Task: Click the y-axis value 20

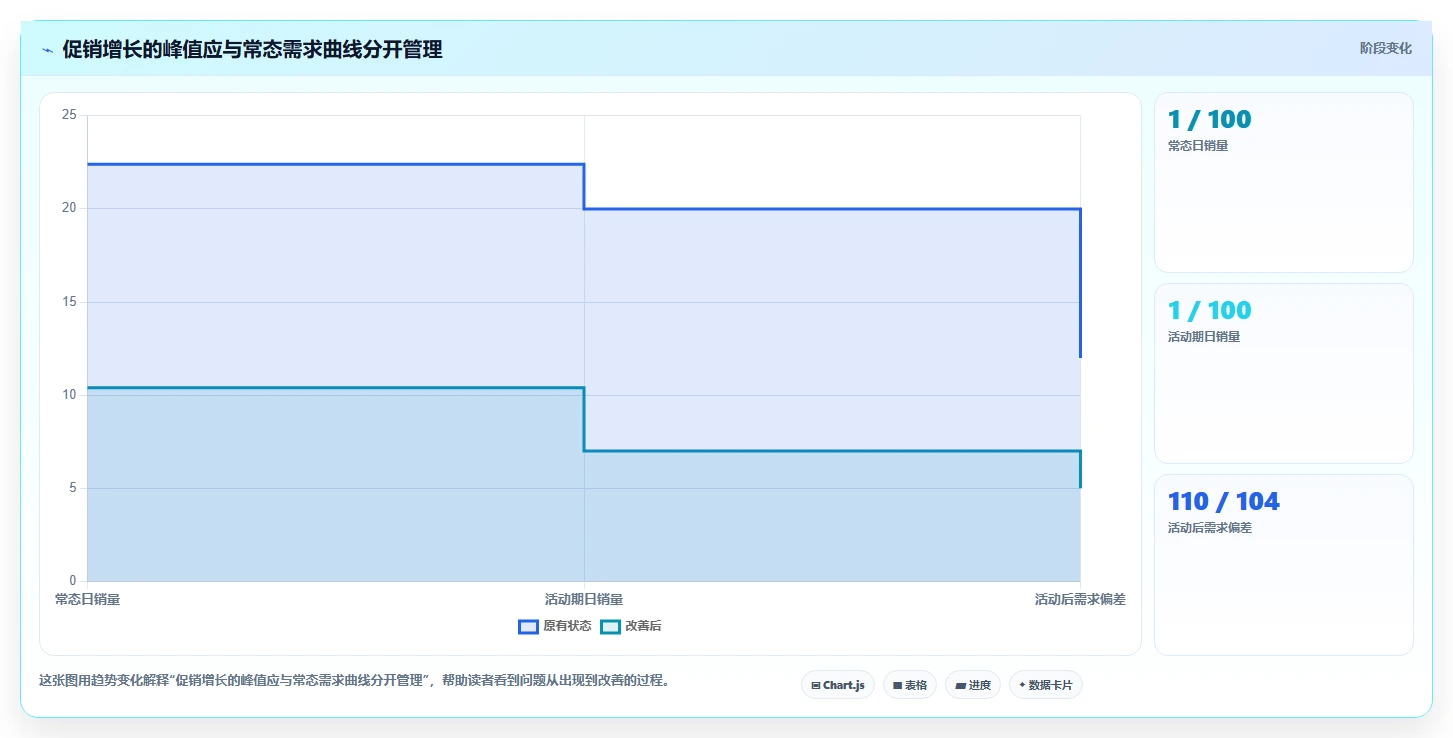Action: 69,208
